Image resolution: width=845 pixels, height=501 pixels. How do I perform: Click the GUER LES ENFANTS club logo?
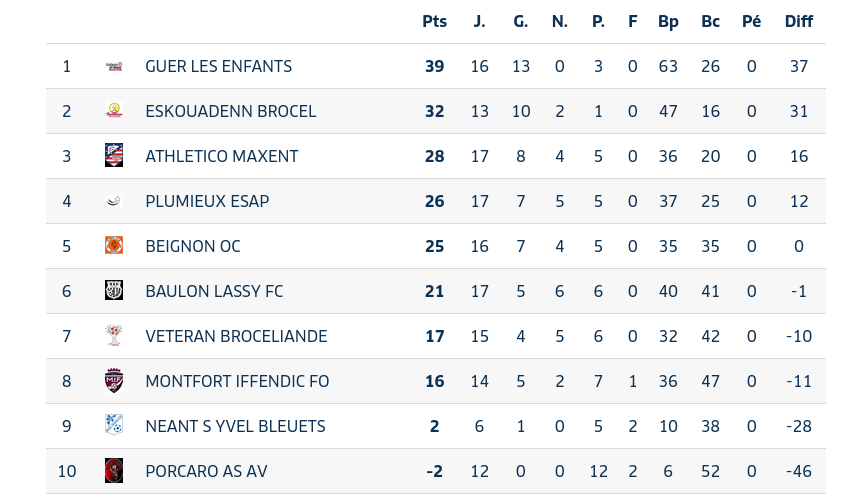(114, 66)
